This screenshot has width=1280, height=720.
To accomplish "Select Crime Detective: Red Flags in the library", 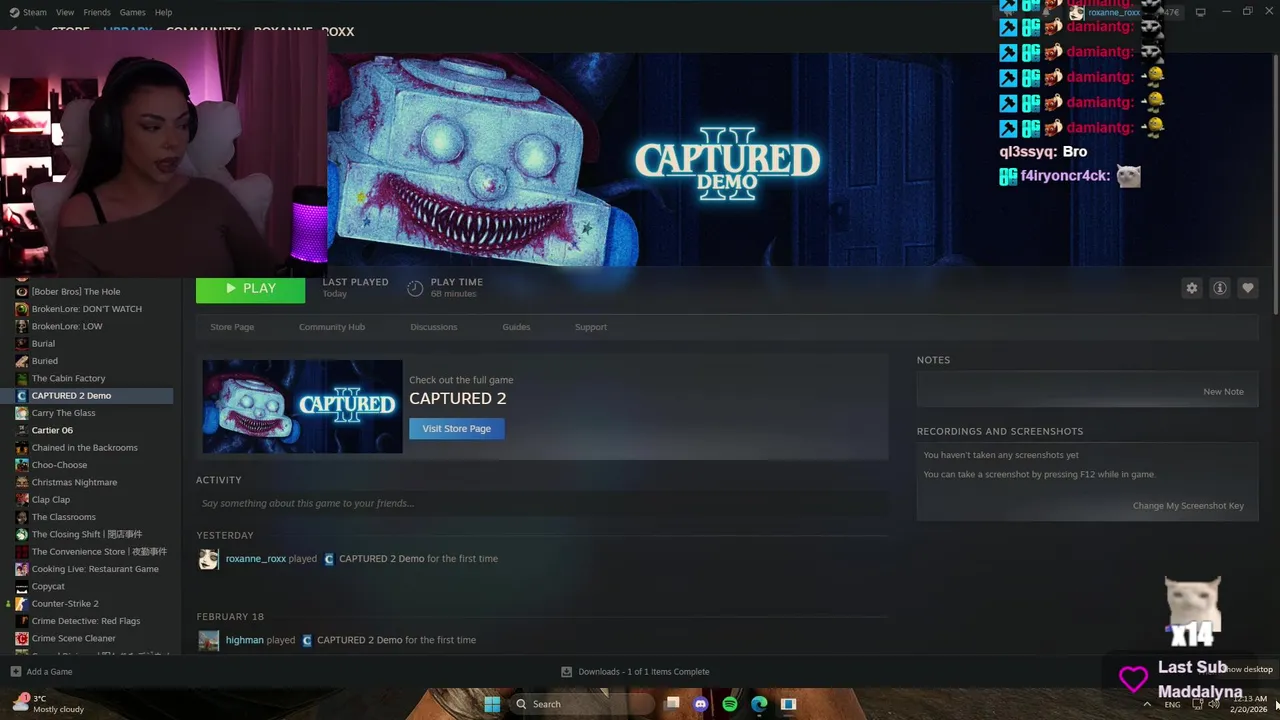I will pyautogui.click(x=86, y=621).
